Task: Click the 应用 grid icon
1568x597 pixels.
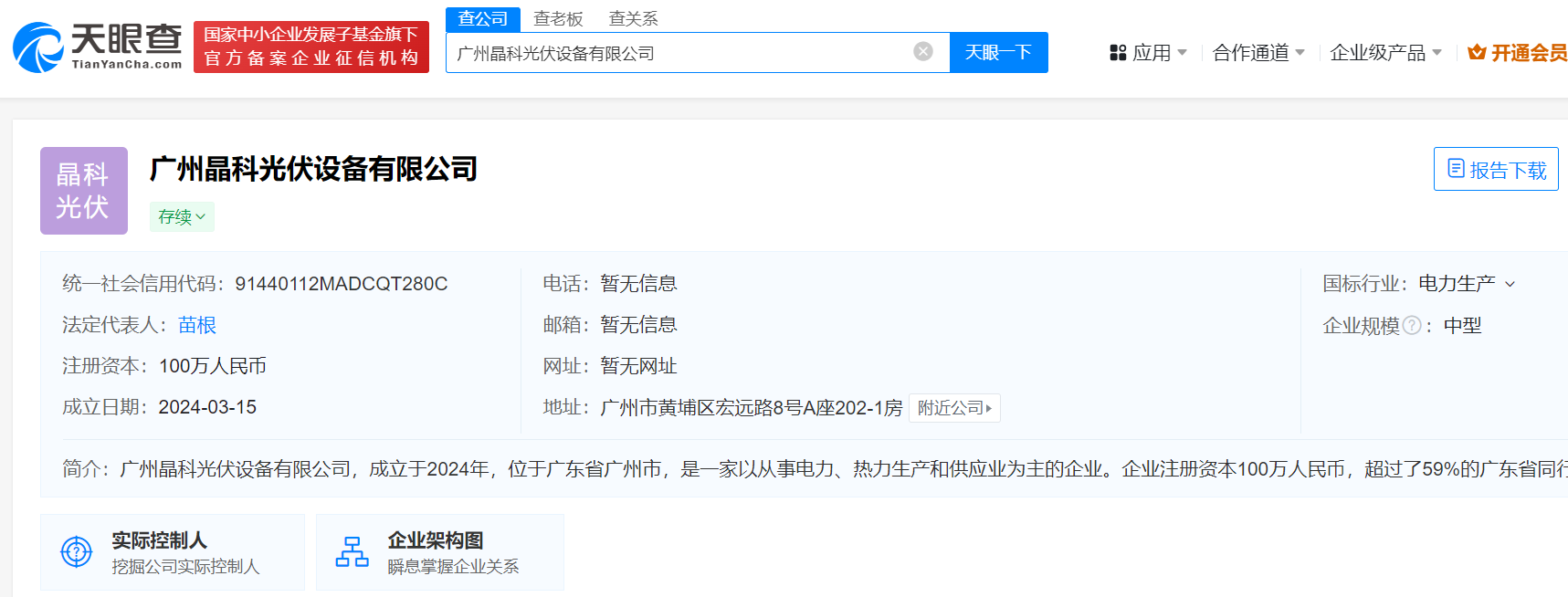Action: 1118,53
